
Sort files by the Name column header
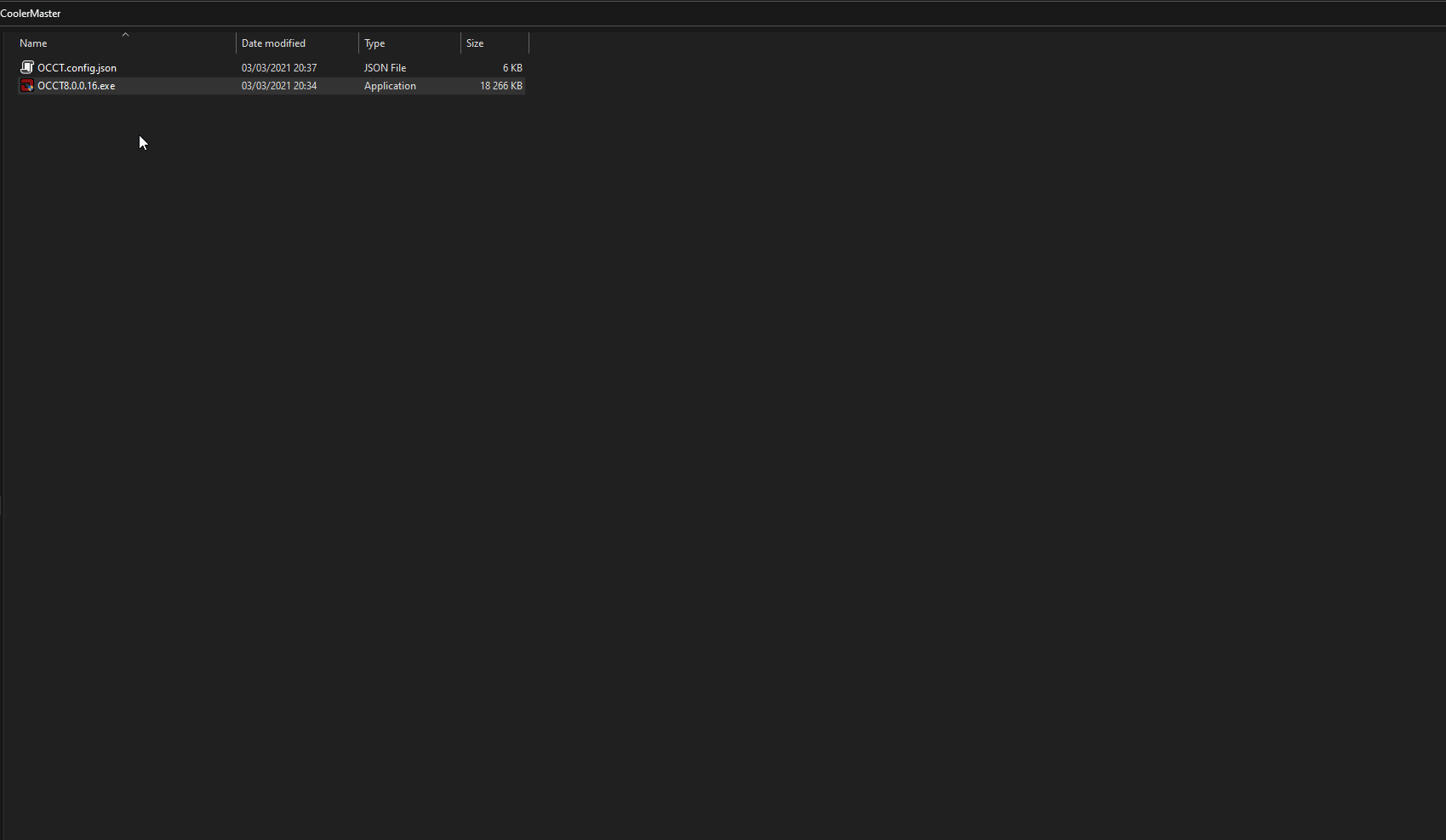pyautogui.click(x=33, y=43)
